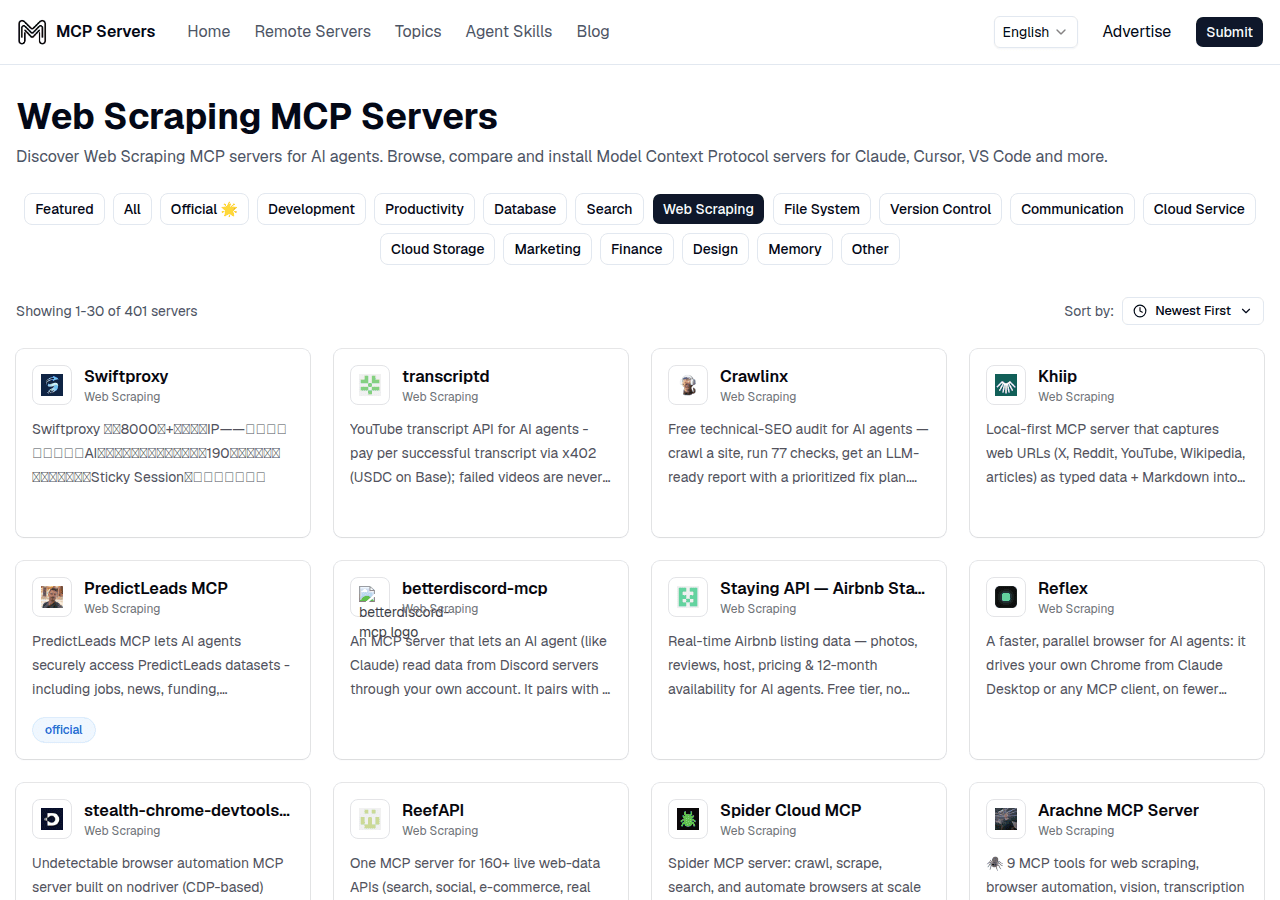1280x900 pixels.
Task: Click the Submit button
Action: coord(1229,32)
